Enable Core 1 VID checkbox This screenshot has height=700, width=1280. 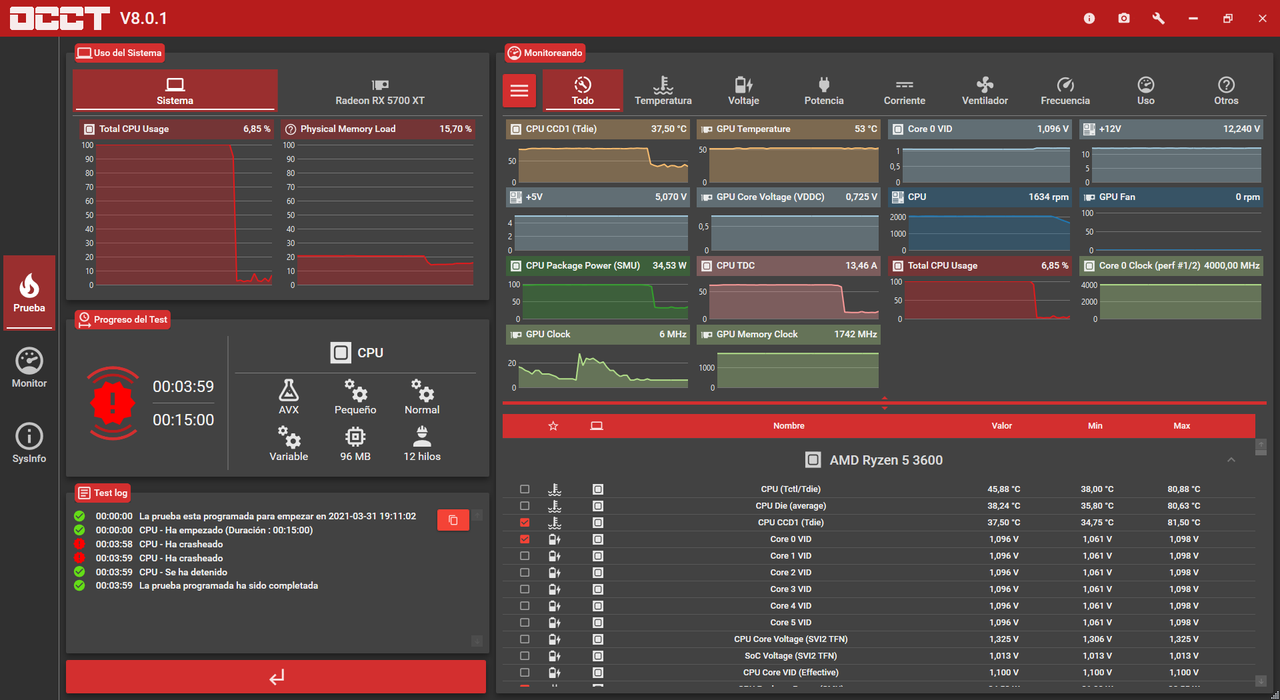pos(525,556)
